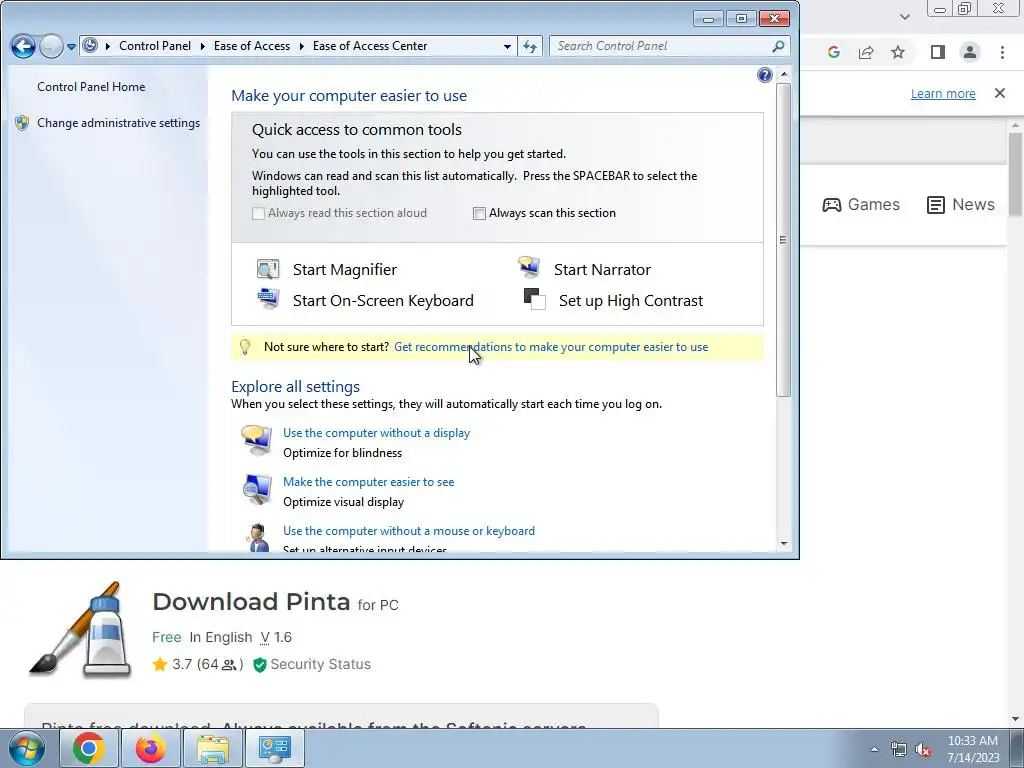Open the Chrome profile avatar
This screenshot has height=768, width=1024.
(x=970, y=52)
